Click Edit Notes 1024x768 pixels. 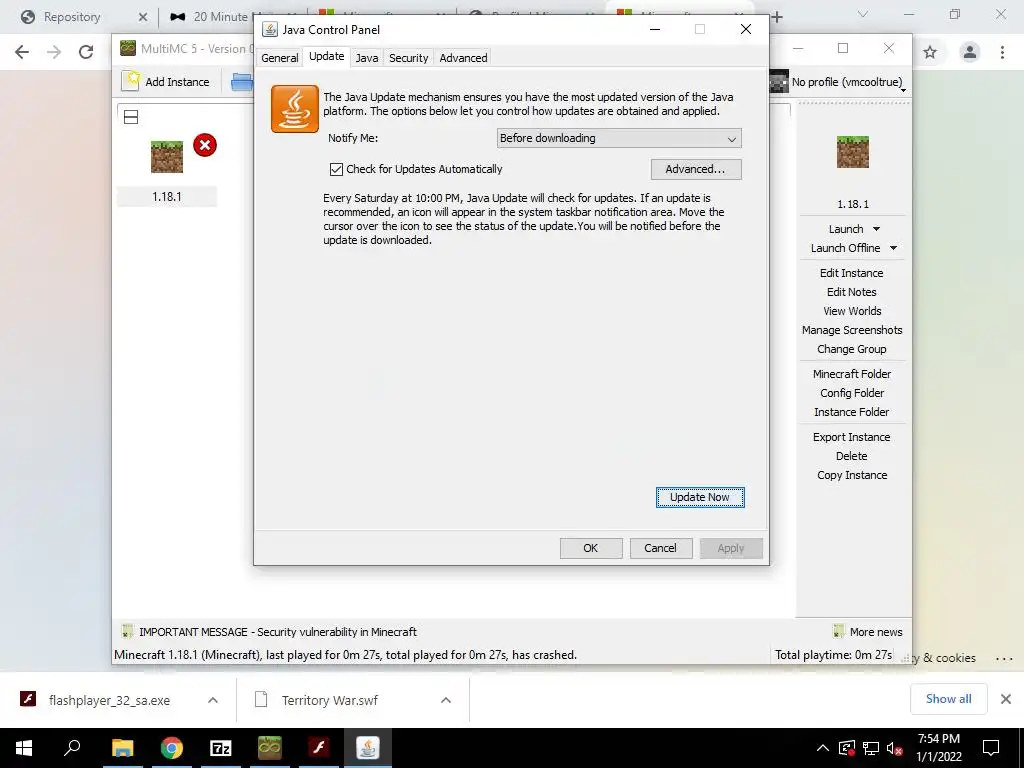pyautogui.click(x=852, y=292)
